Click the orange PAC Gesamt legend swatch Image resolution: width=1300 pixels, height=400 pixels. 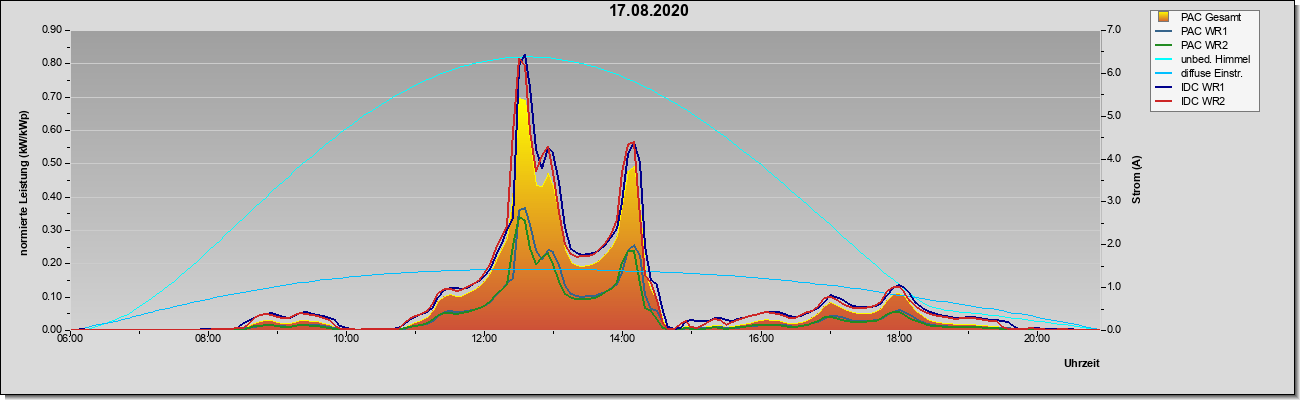[1164, 16]
